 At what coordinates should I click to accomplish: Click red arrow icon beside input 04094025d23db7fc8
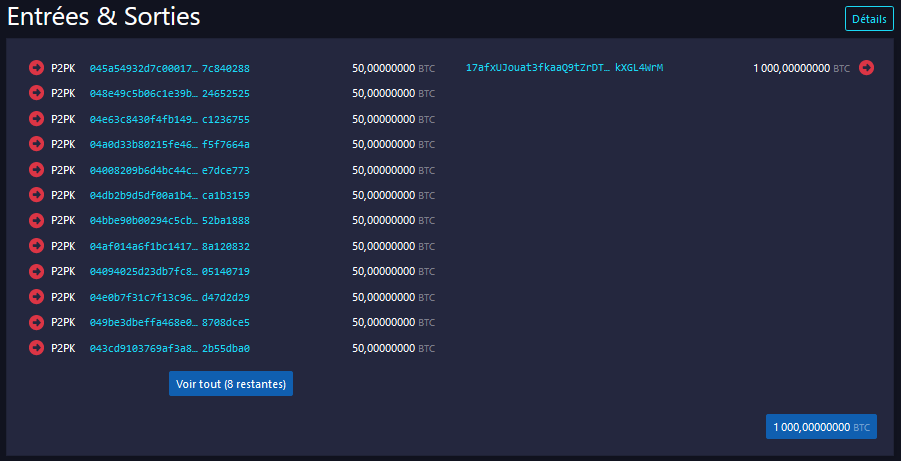[36, 271]
